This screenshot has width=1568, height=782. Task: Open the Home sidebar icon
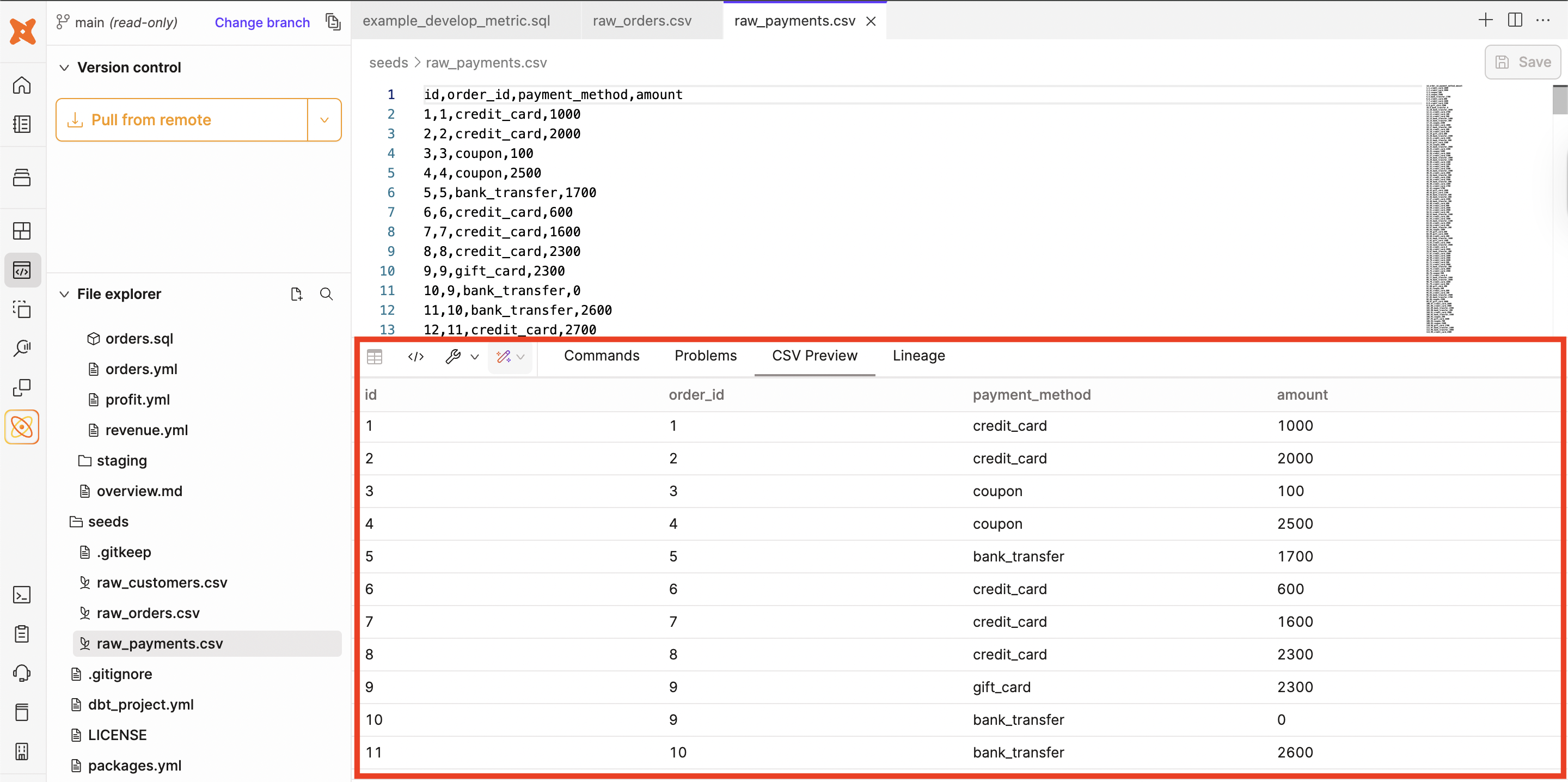[x=22, y=85]
